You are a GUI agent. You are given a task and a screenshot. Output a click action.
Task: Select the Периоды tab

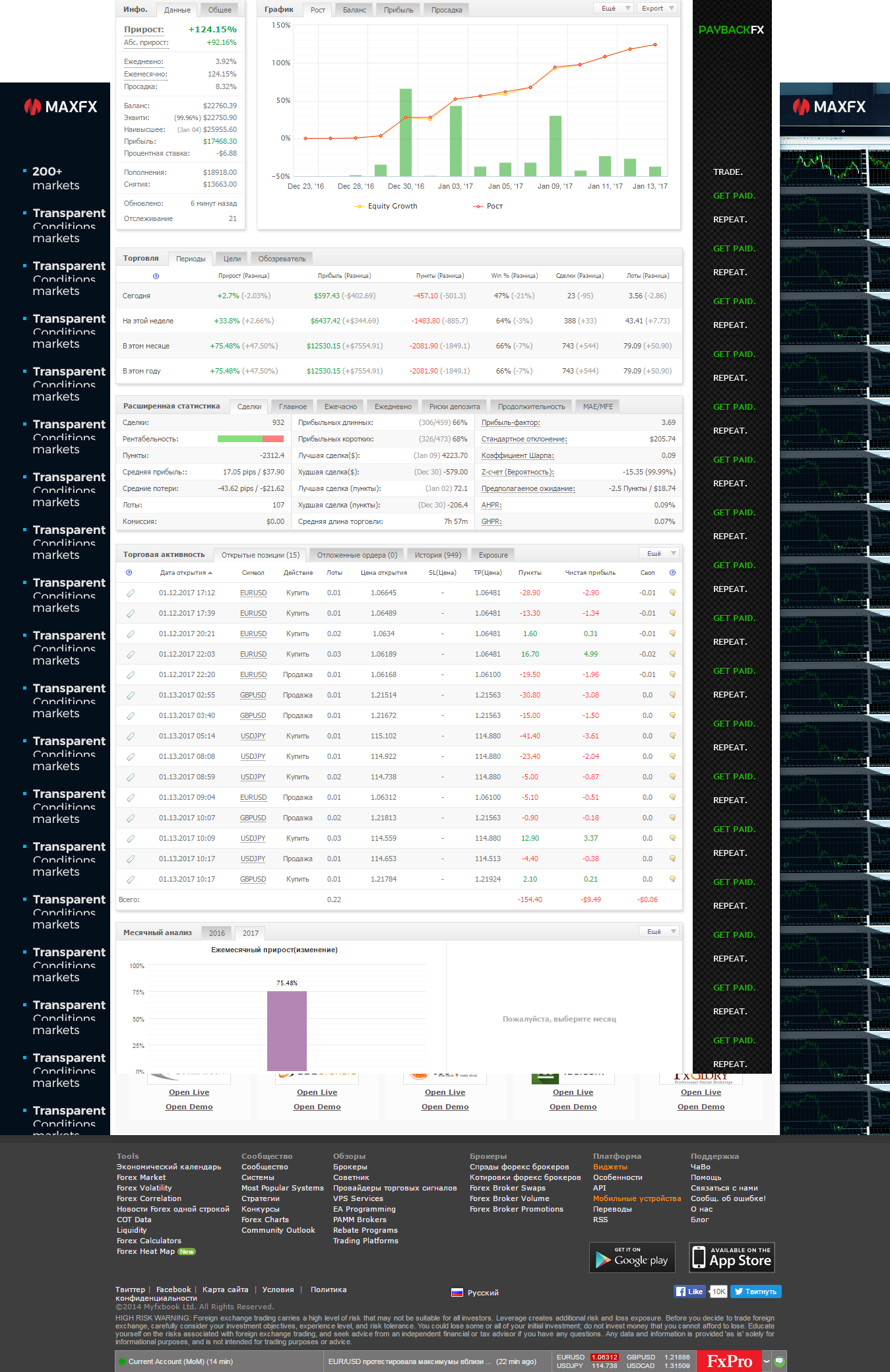click(191, 259)
